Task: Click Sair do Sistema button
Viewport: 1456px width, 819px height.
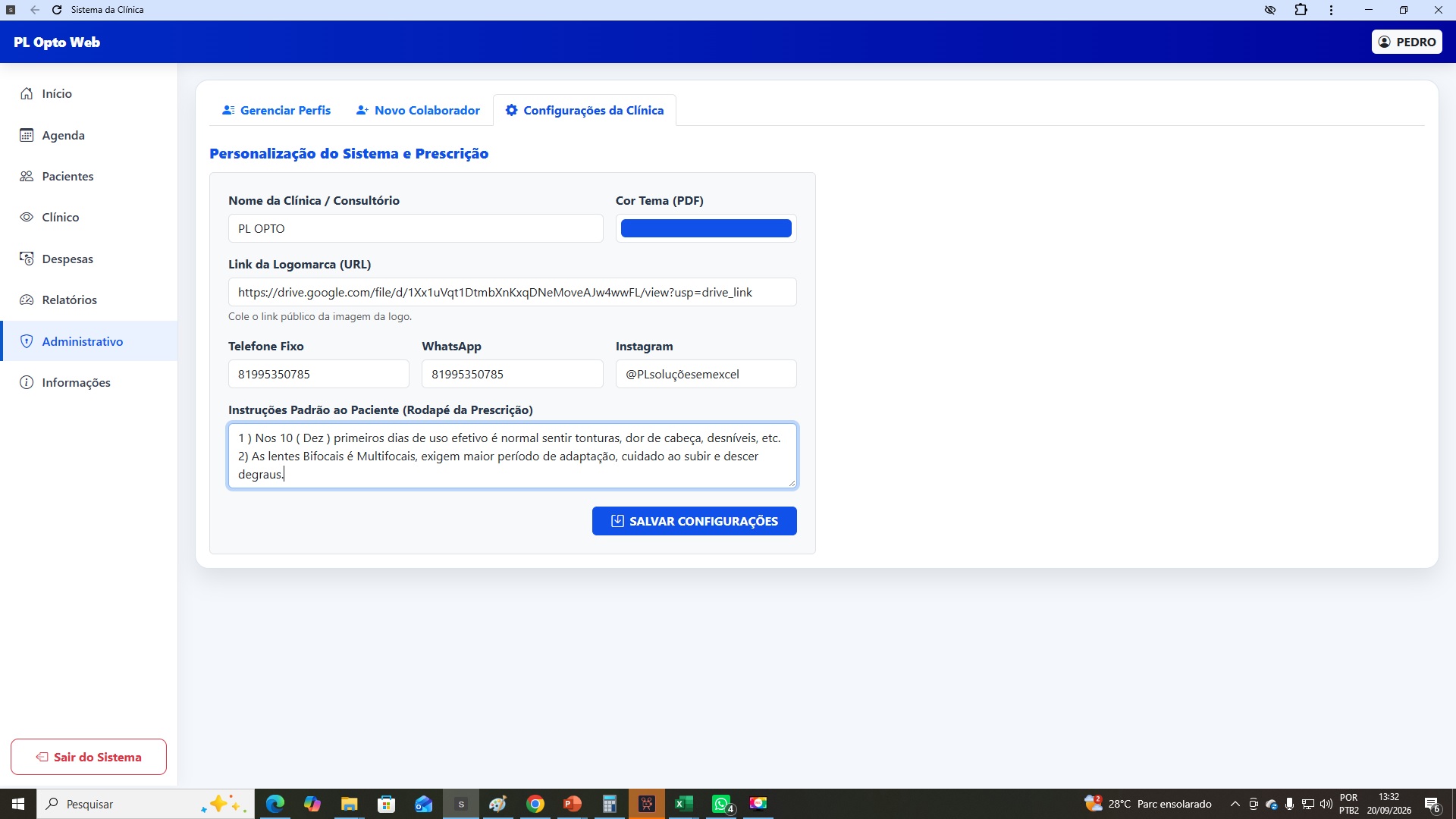Action: [89, 757]
